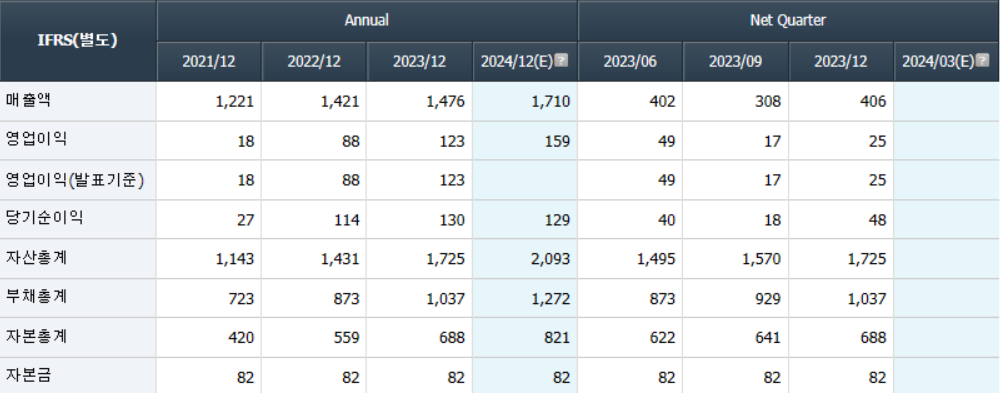The width and height of the screenshot is (1000, 393).
Task: Click 부채총계 value 929 for 2023/09
Action: pos(768,299)
